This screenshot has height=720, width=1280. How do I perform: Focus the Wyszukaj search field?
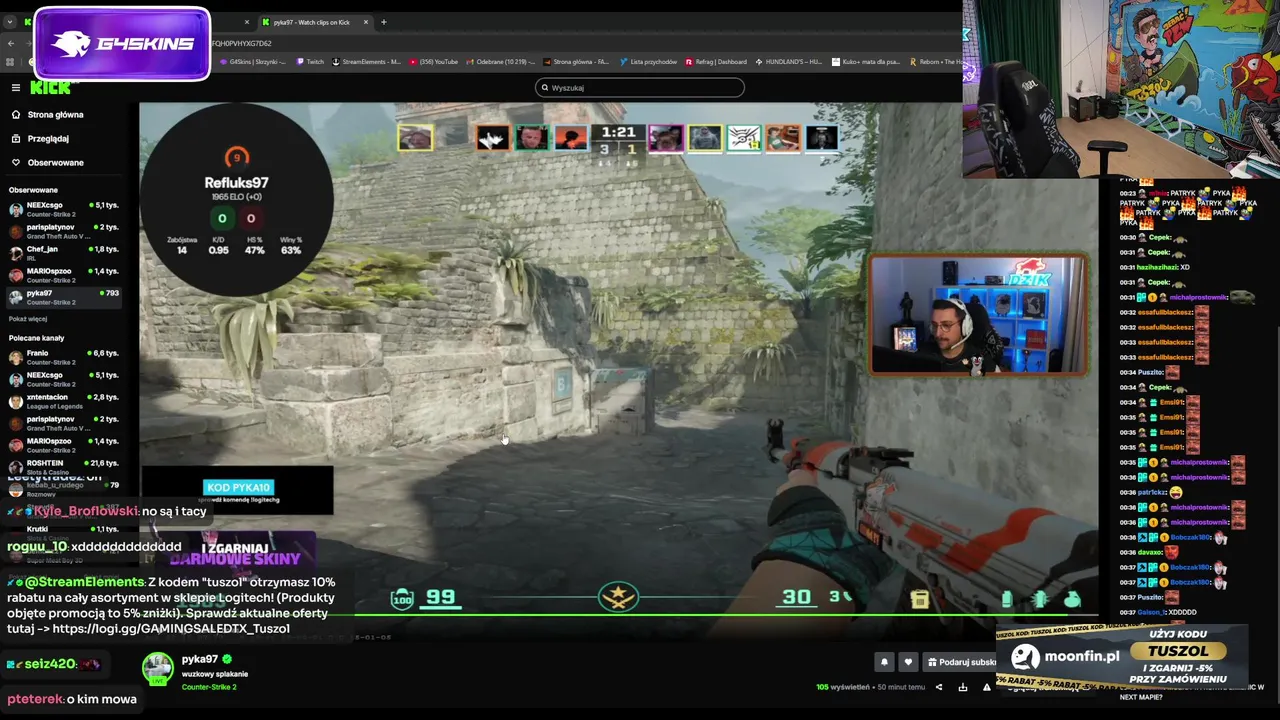640,88
